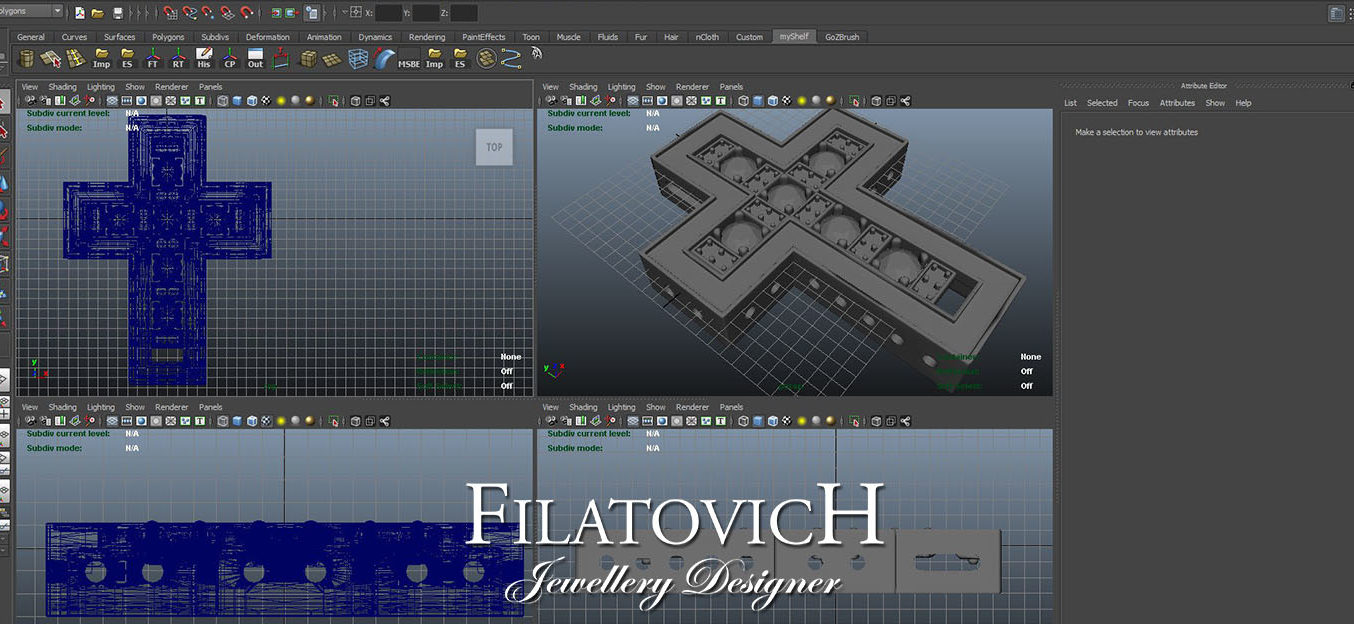This screenshot has height=624, width=1354.
Task: Select the nCloth shelf tab
Action: (x=707, y=37)
